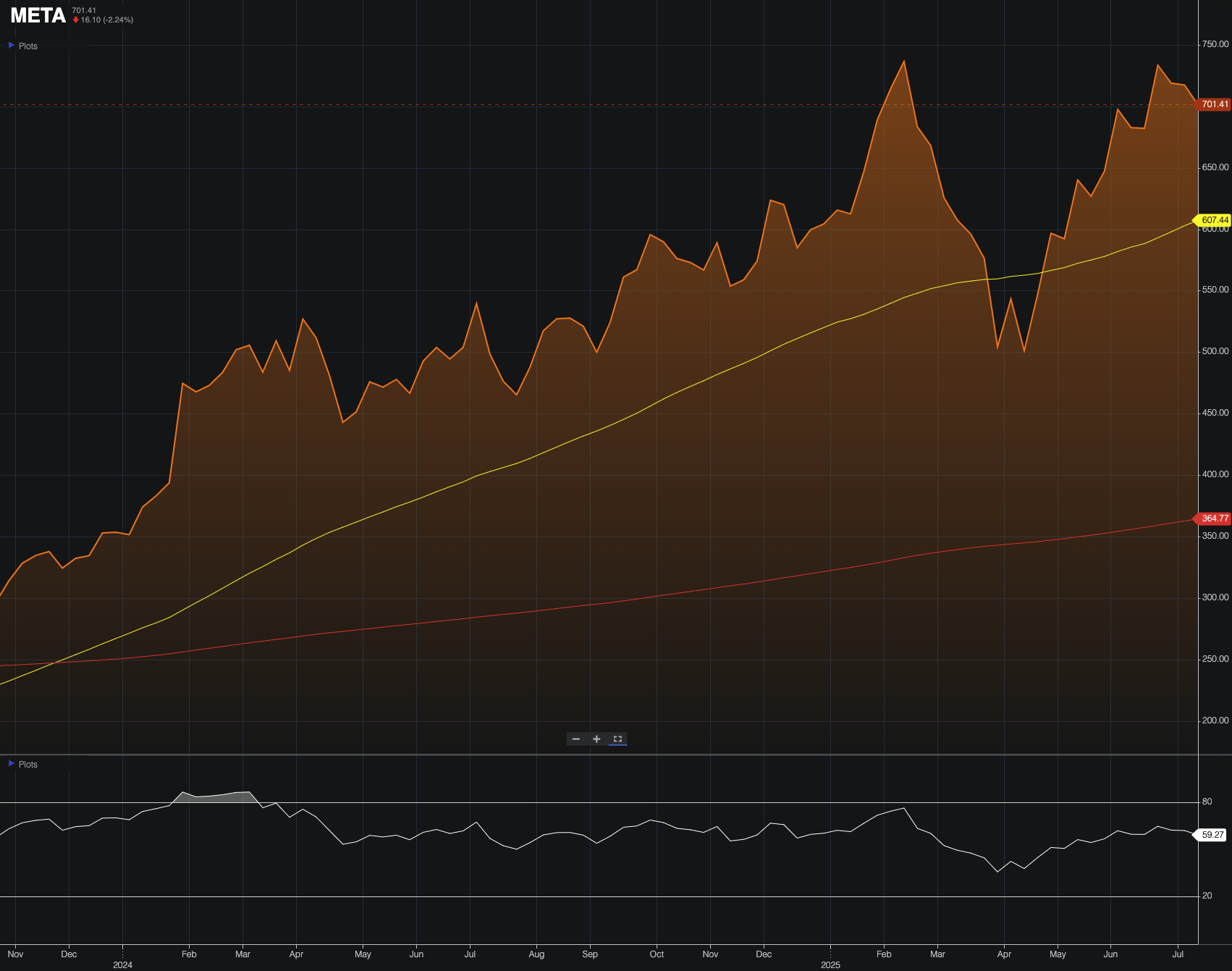Click the 59.27 indicator value label
The image size is (1232, 971).
(x=1212, y=835)
